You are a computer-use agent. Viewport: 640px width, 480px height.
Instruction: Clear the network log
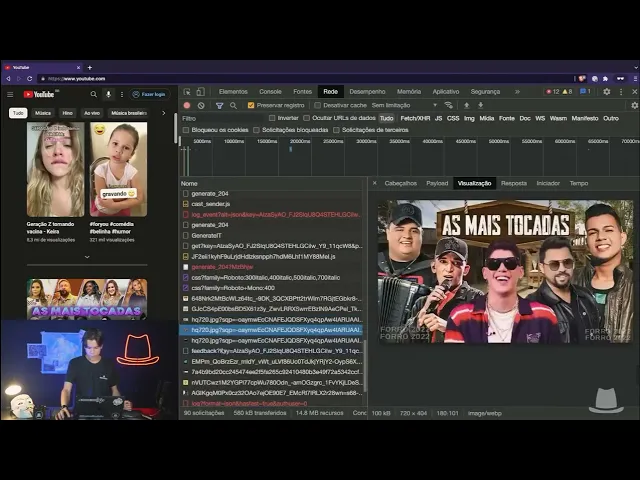click(x=201, y=105)
